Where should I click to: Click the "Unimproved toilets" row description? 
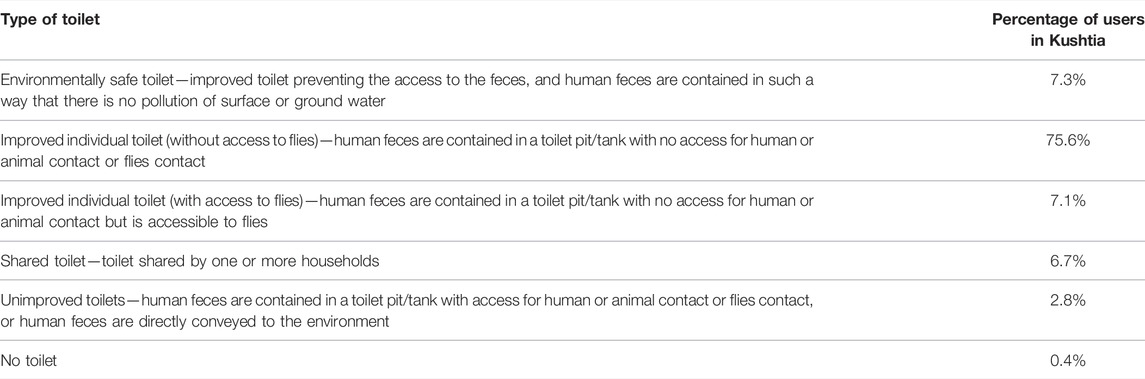point(406,311)
